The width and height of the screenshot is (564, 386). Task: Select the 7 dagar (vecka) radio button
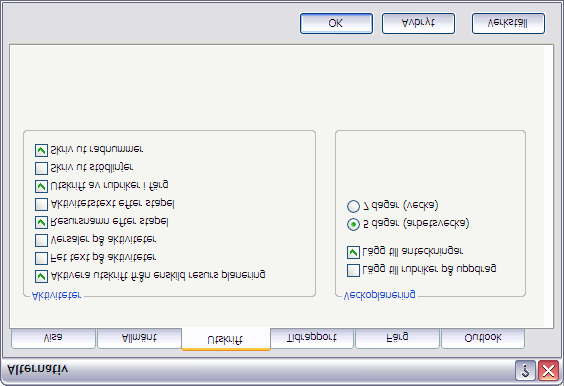point(353,206)
